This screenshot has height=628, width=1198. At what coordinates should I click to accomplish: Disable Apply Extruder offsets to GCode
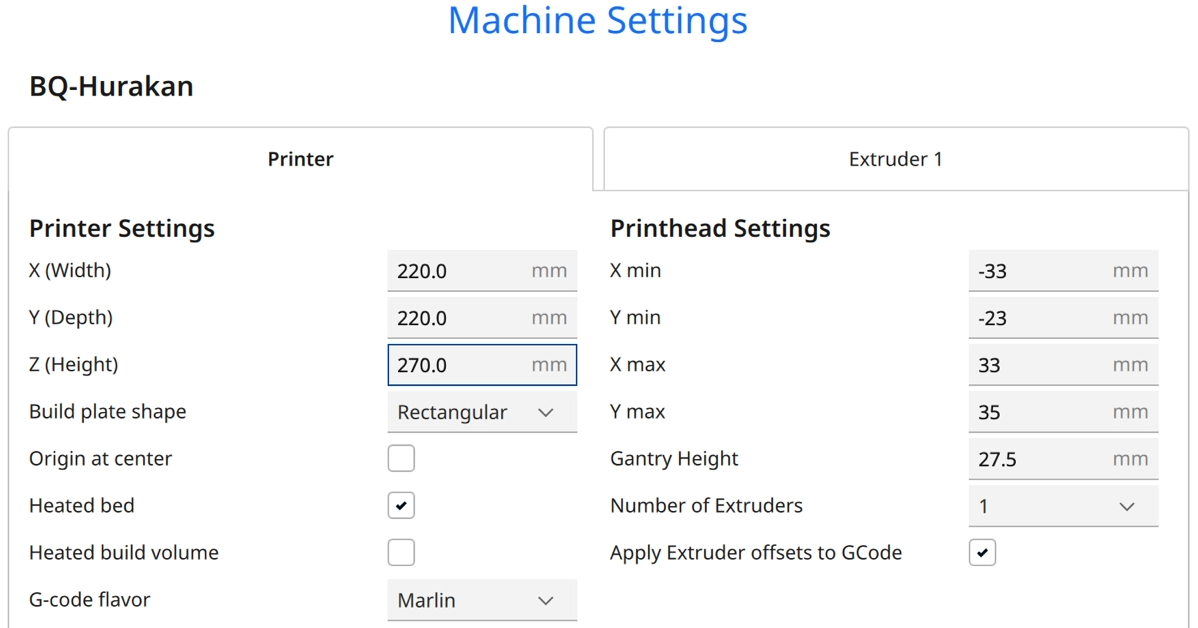coord(982,553)
